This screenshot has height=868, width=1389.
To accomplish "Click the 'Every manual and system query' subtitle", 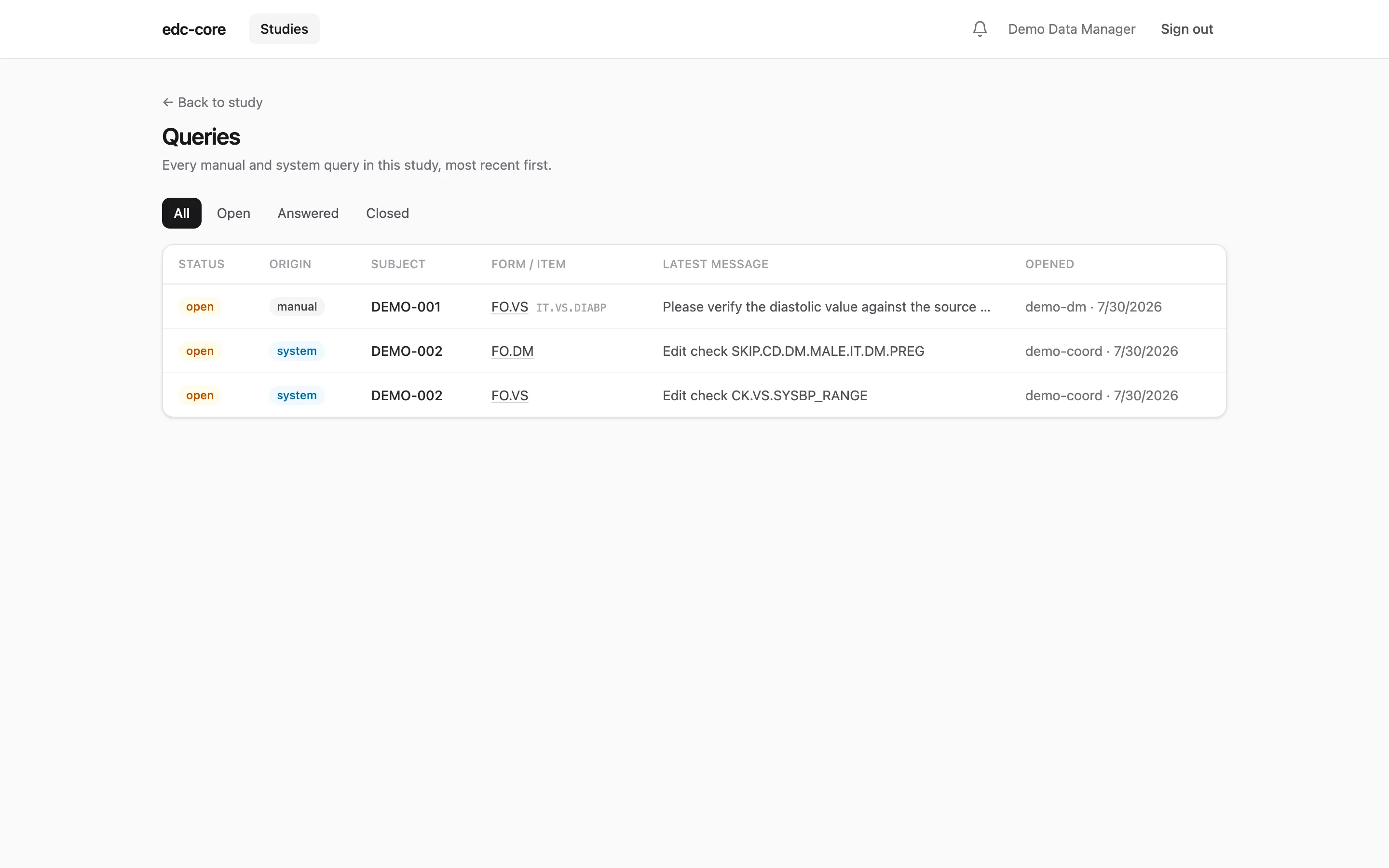I will point(356,165).
